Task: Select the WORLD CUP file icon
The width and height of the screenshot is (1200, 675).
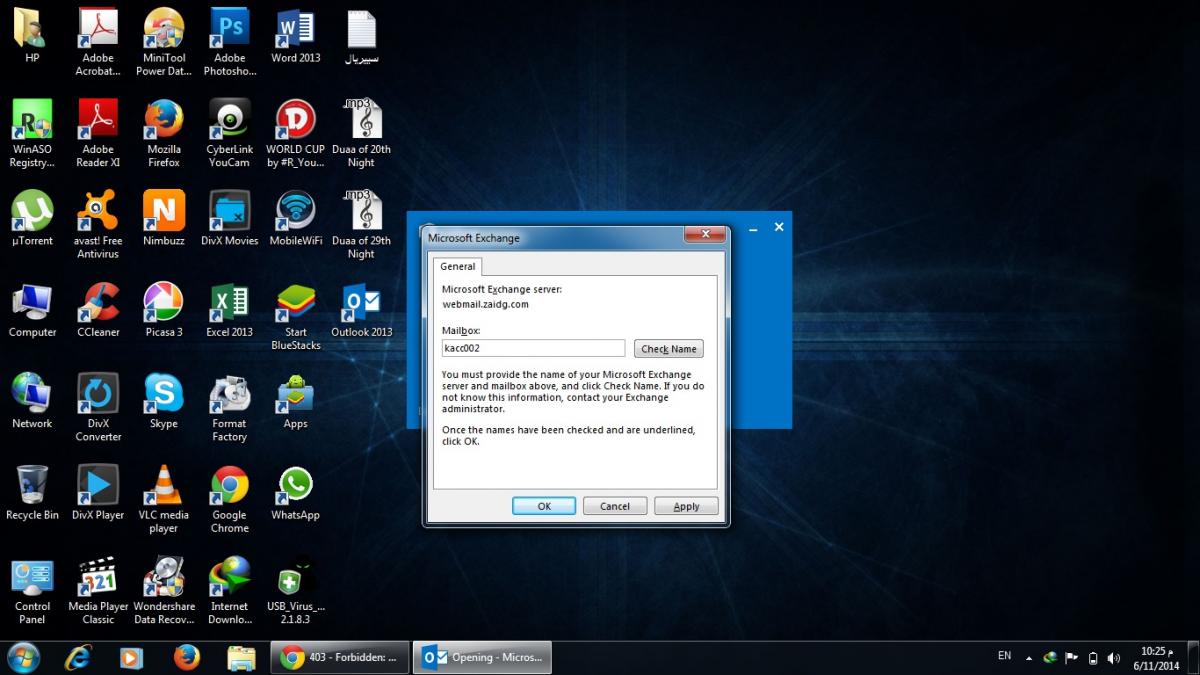Action: pos(296,134)
